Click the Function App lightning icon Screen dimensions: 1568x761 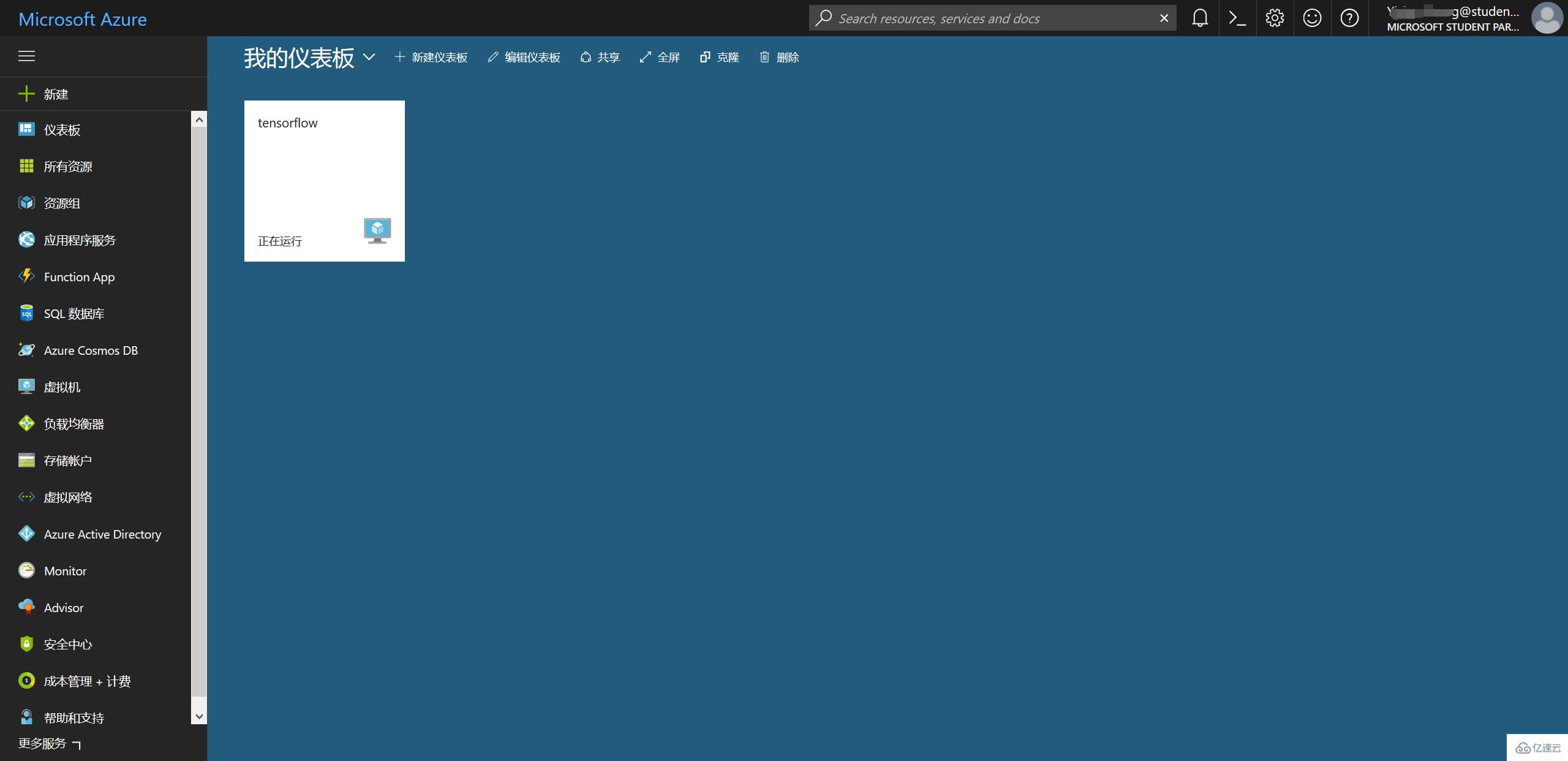point(26,276)
